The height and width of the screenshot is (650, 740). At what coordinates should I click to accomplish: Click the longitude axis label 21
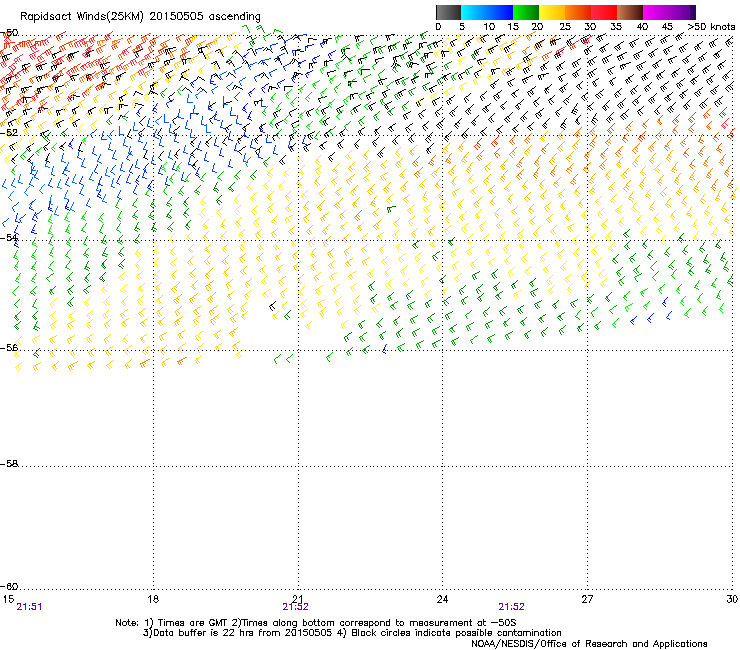point(297,599)
